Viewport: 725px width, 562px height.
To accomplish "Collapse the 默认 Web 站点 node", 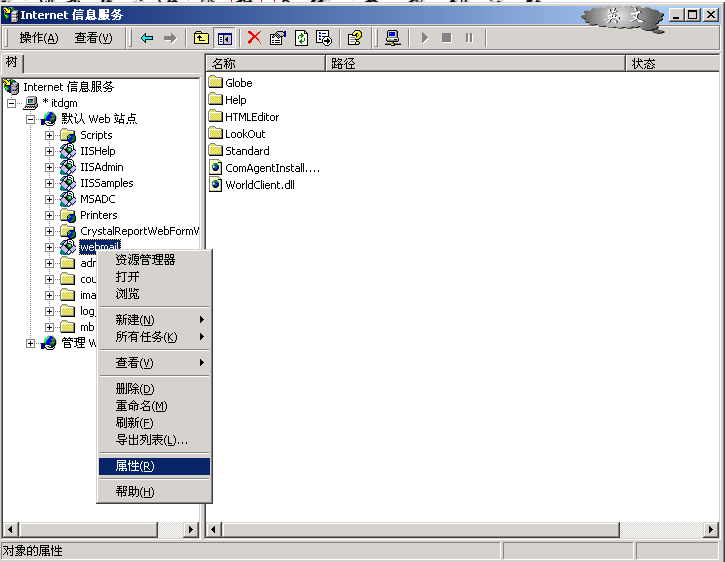I will point(31,119).
